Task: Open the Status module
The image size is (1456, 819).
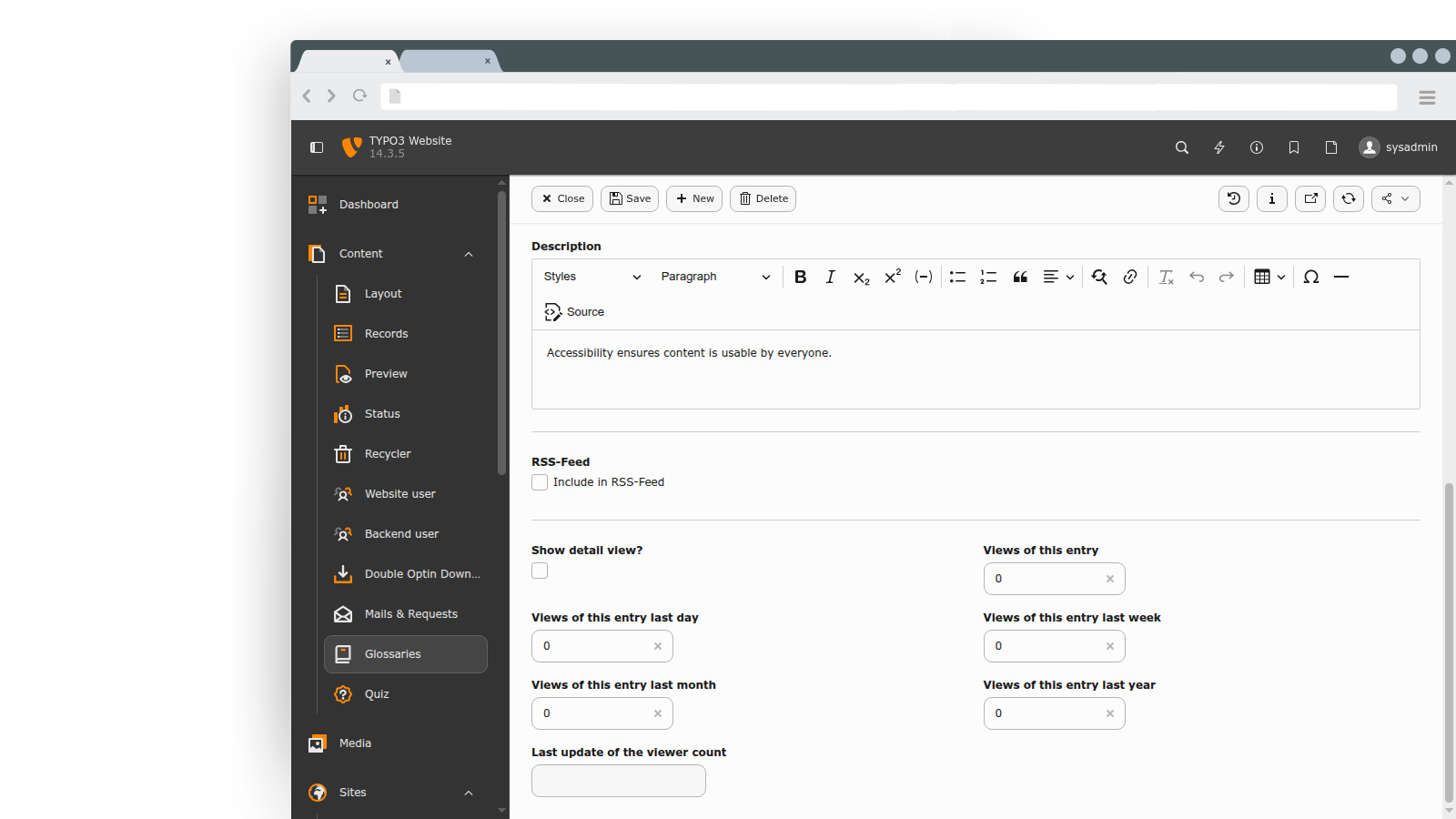Action: (406, 414)
